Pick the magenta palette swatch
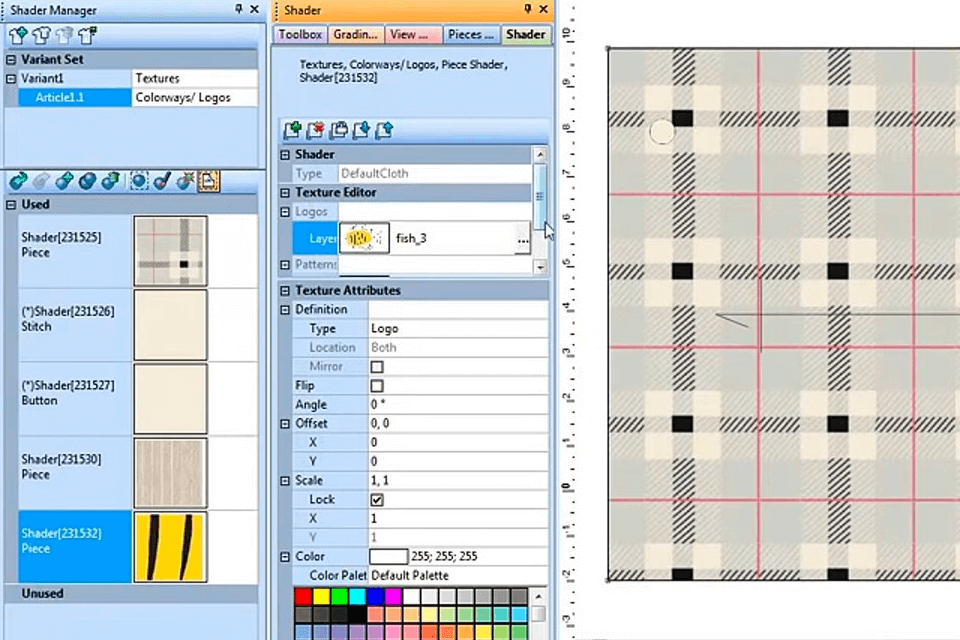 394,596
